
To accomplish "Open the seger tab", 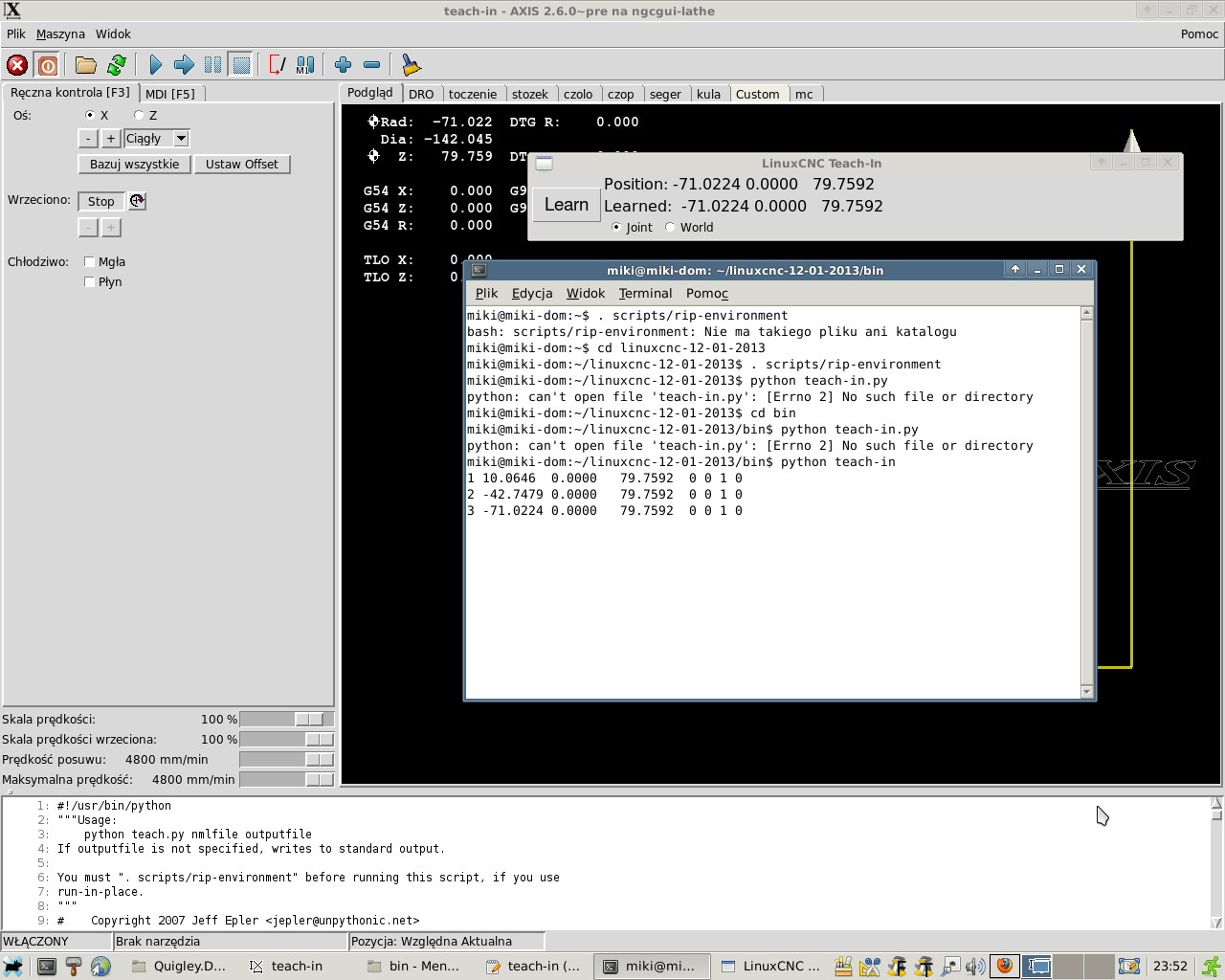I will [665, 94].
